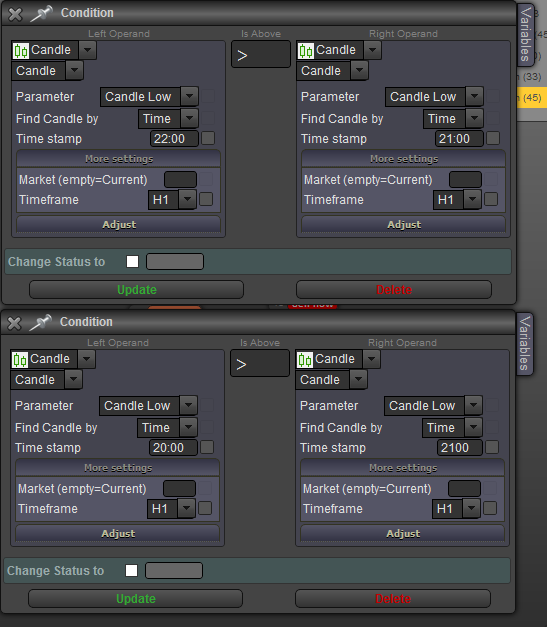Click the green Update button in bottom panel
This screenshot has height=627, width=547.
pos(136,599)
